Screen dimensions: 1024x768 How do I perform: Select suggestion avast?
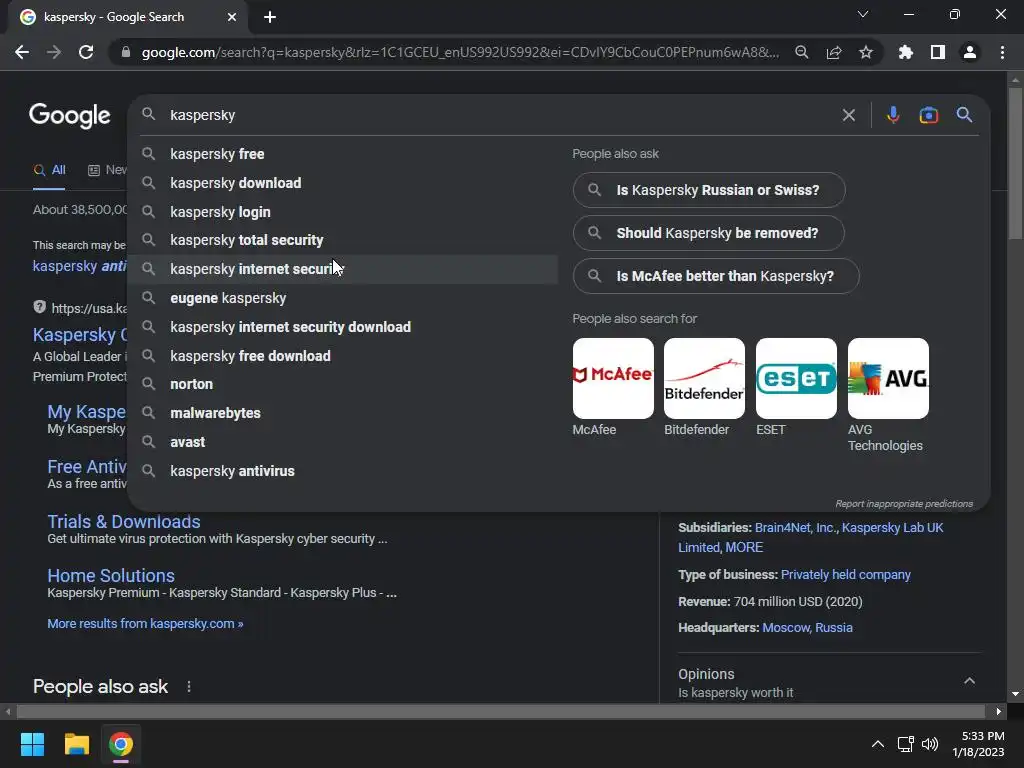click(x=343, y=442)
